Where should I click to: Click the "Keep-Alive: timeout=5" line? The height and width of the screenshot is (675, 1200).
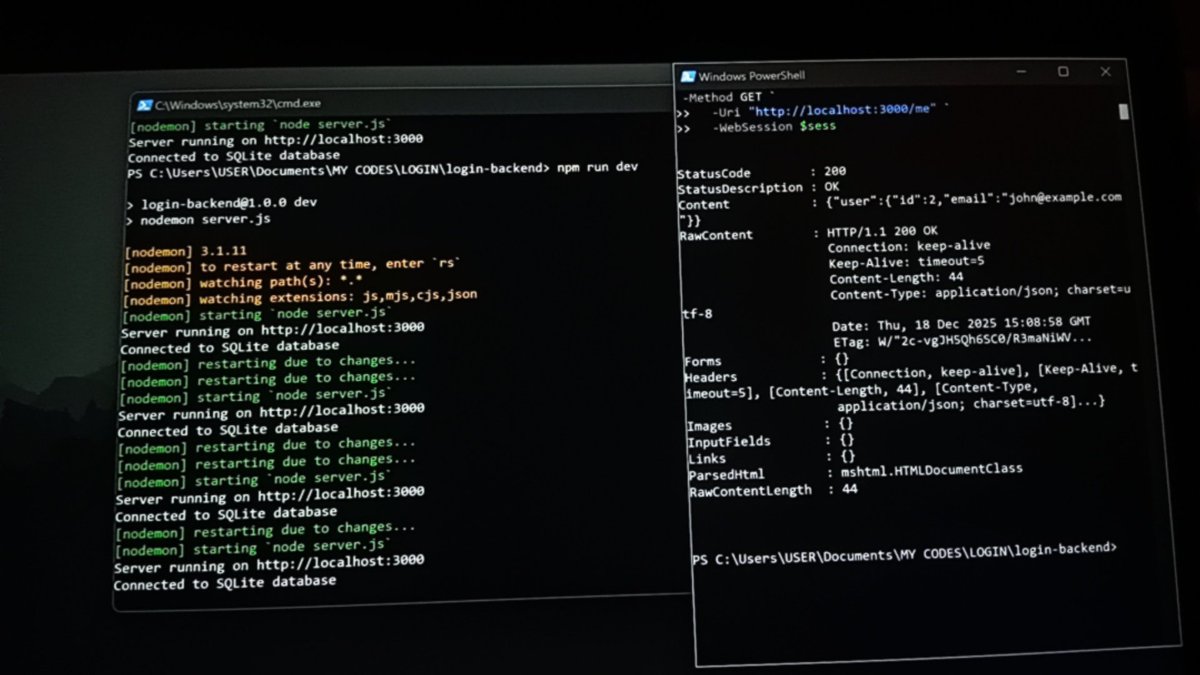(x=906, y=262)
